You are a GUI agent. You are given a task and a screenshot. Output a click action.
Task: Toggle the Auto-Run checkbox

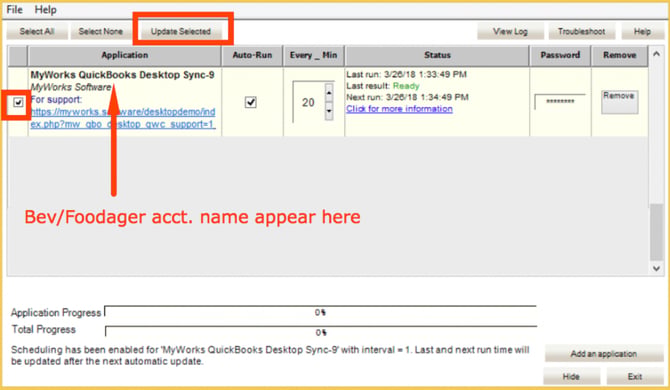coord(251,103)
